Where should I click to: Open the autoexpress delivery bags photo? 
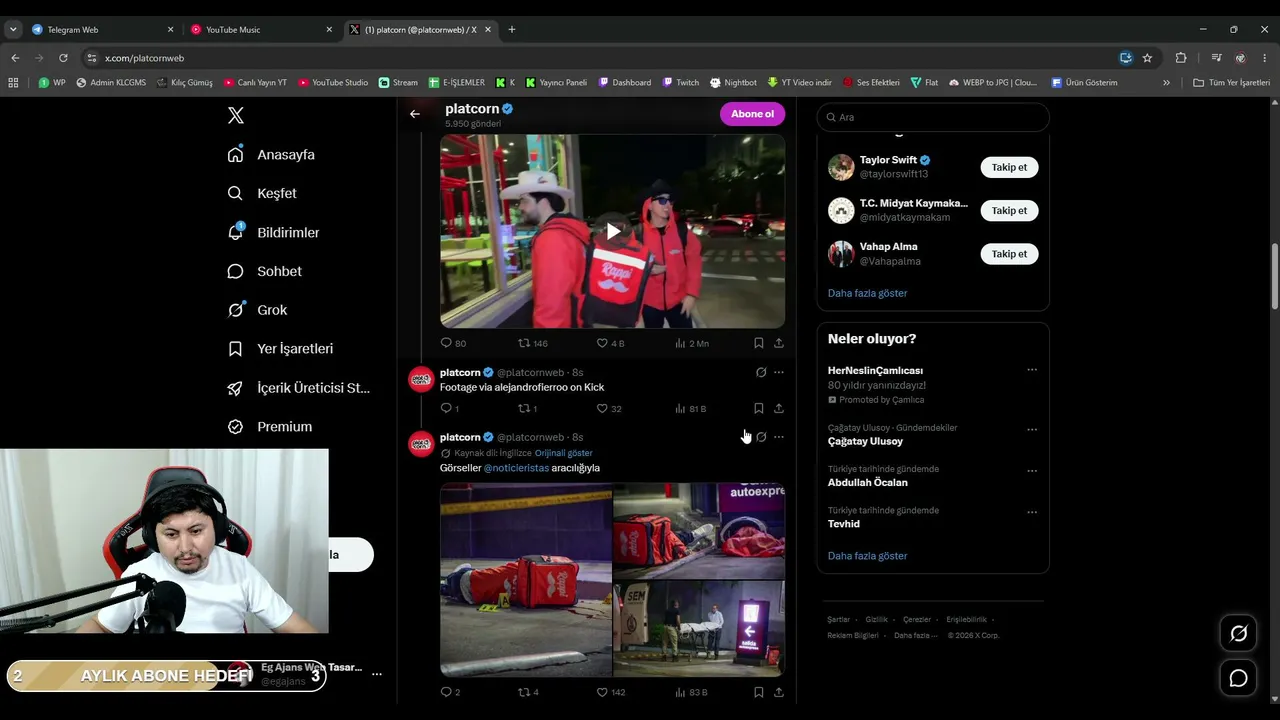coord(699,531)
